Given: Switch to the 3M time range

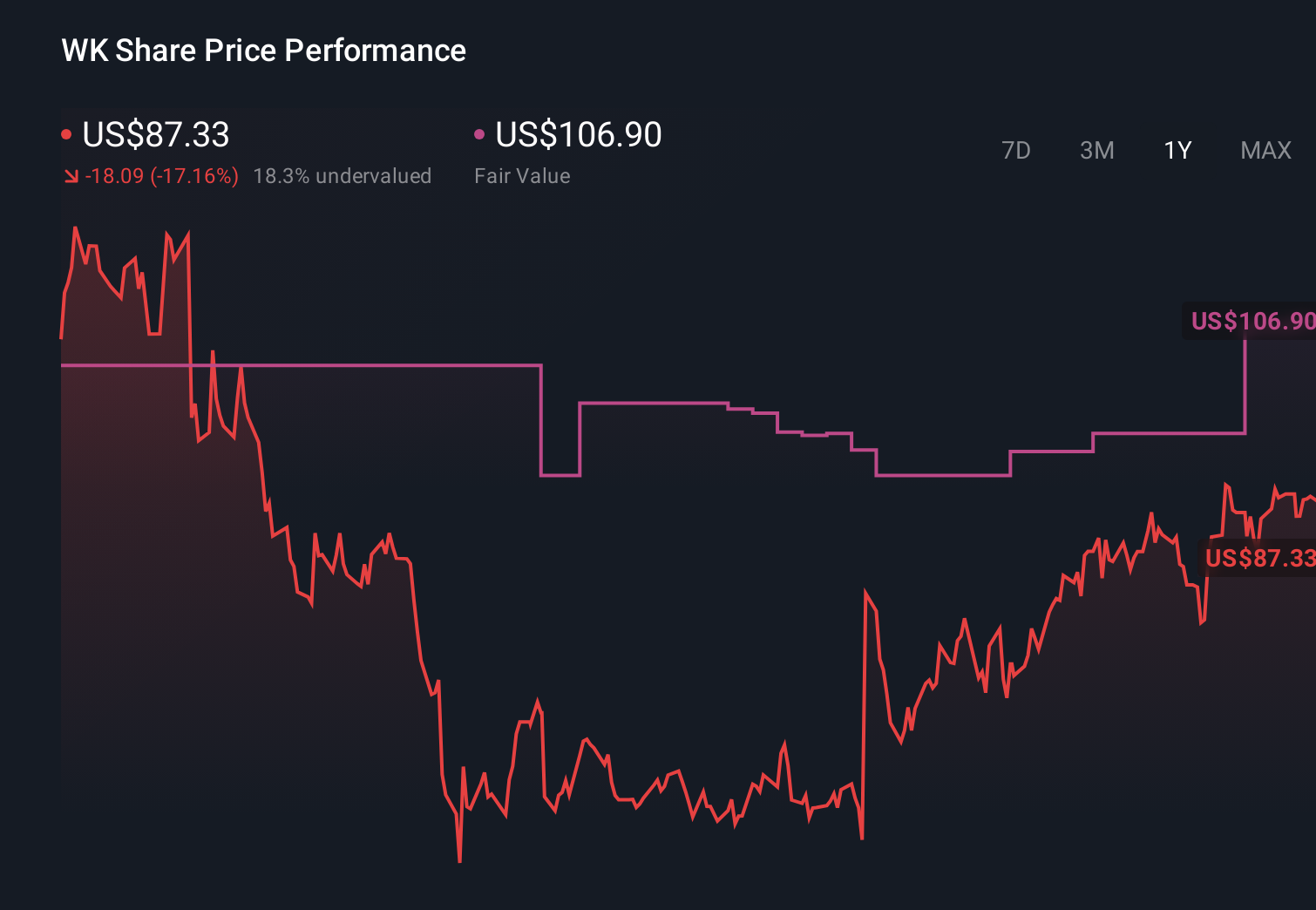Looking at the screenshot, I should pyautogui.click(x=1096, y=150).
